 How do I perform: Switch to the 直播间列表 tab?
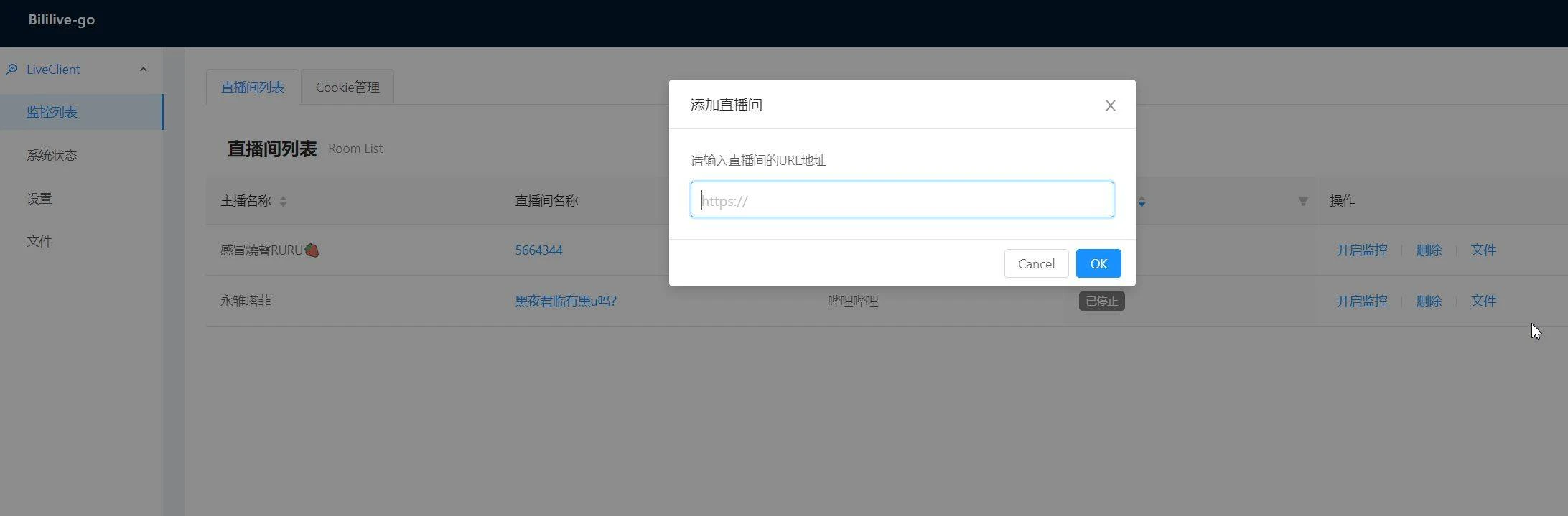pos(252,87)
